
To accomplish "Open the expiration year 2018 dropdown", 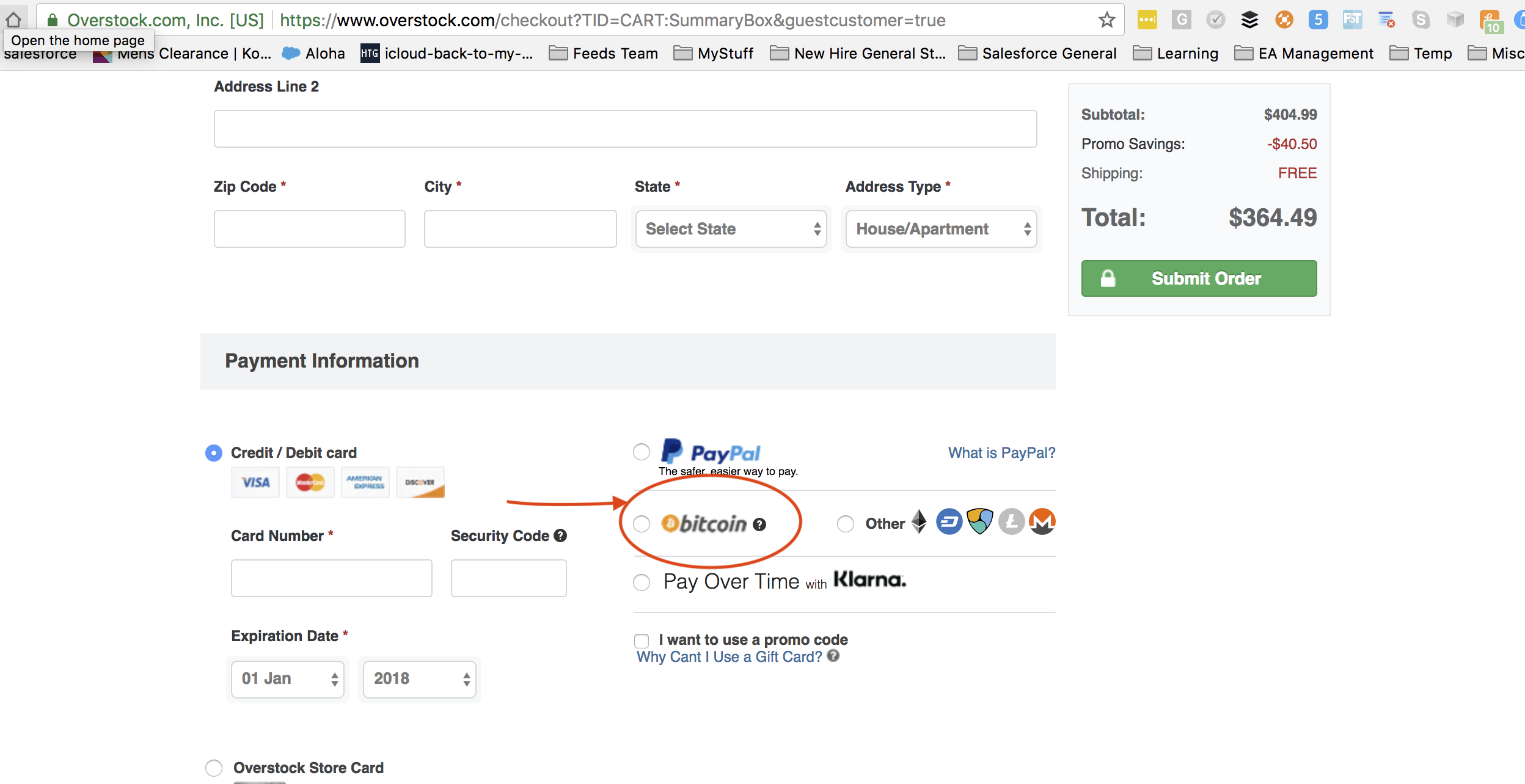I will point(420,679).
